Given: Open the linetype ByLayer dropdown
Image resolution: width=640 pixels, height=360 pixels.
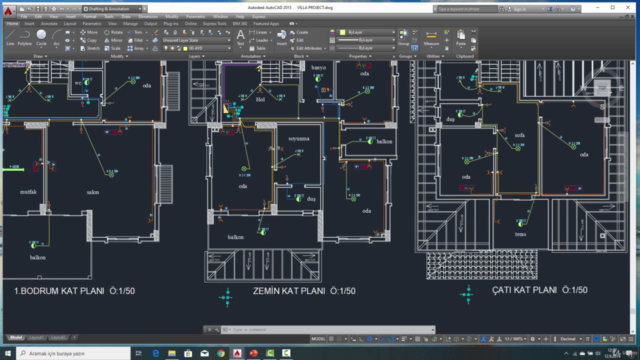Looking at the screenshot, I should (367, 48).
